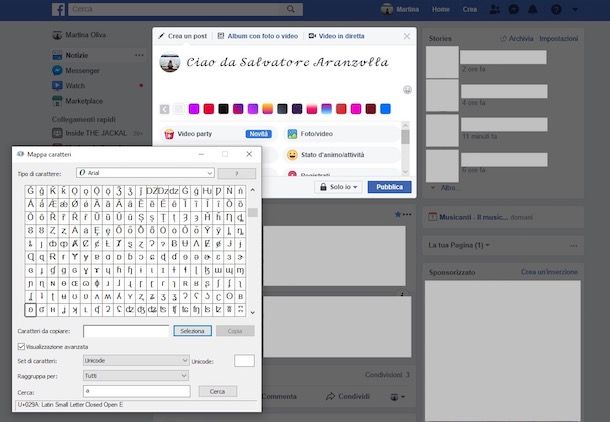The width and height of the screenshot is (610, 422).
Task: Open Martina Oliva profile in sidebar
Action: [79, 35]
